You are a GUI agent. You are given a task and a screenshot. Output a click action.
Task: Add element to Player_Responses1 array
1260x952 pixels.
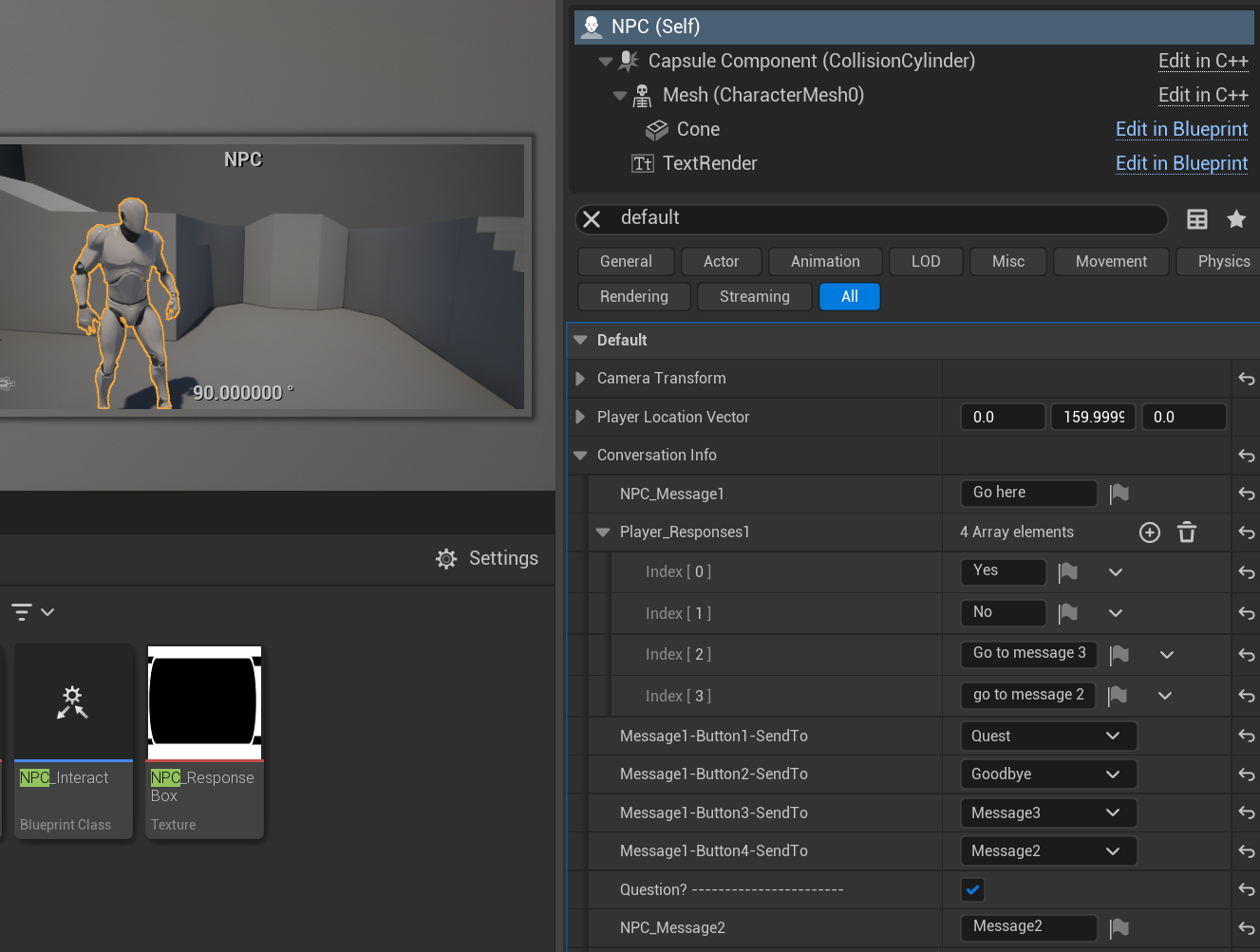pos(1150,532)
